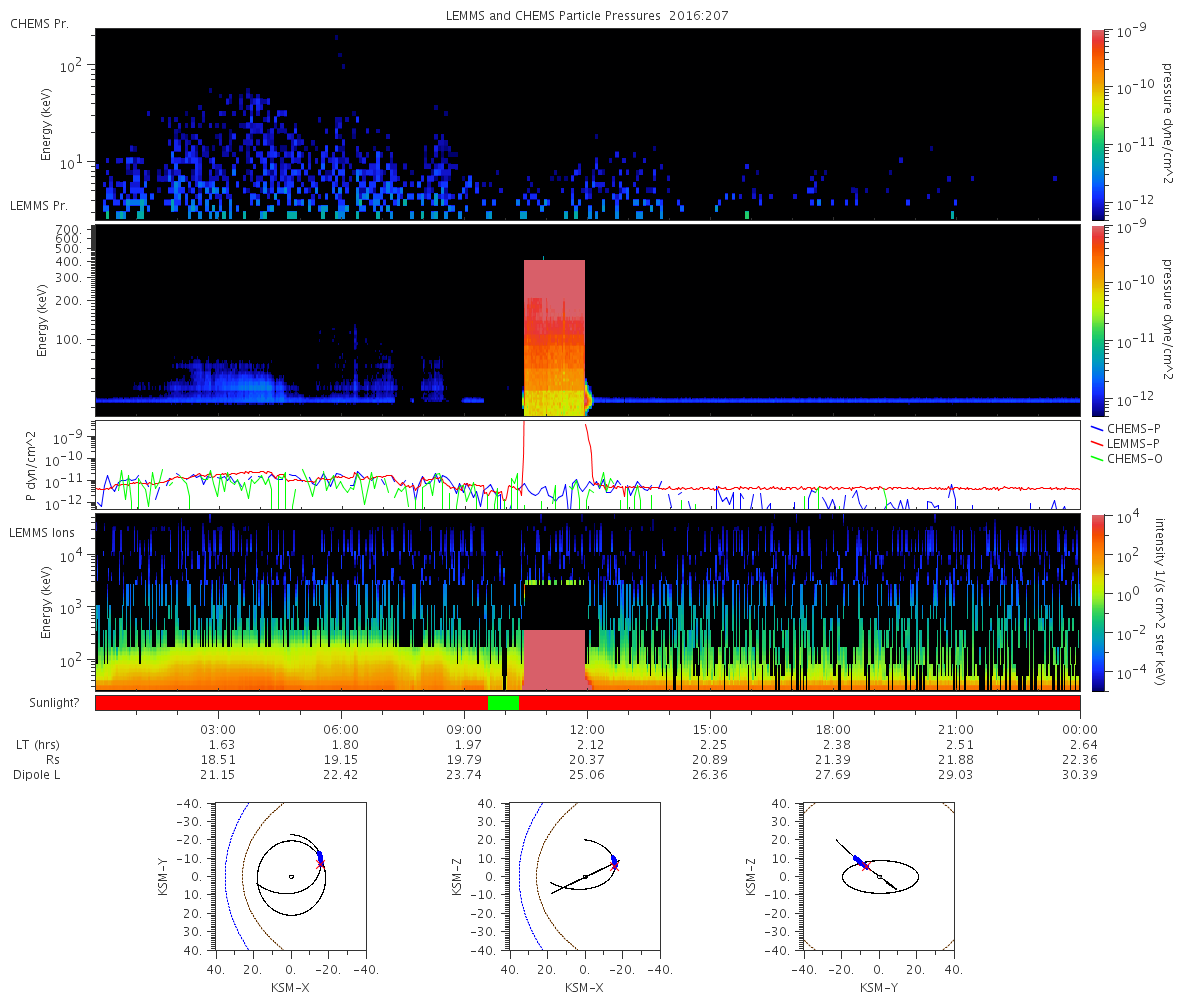Open the KSM-Y versus KSM-Z orbit plot
The height and width of the screenshot is (1000, 1200).
tap(879, 875)
